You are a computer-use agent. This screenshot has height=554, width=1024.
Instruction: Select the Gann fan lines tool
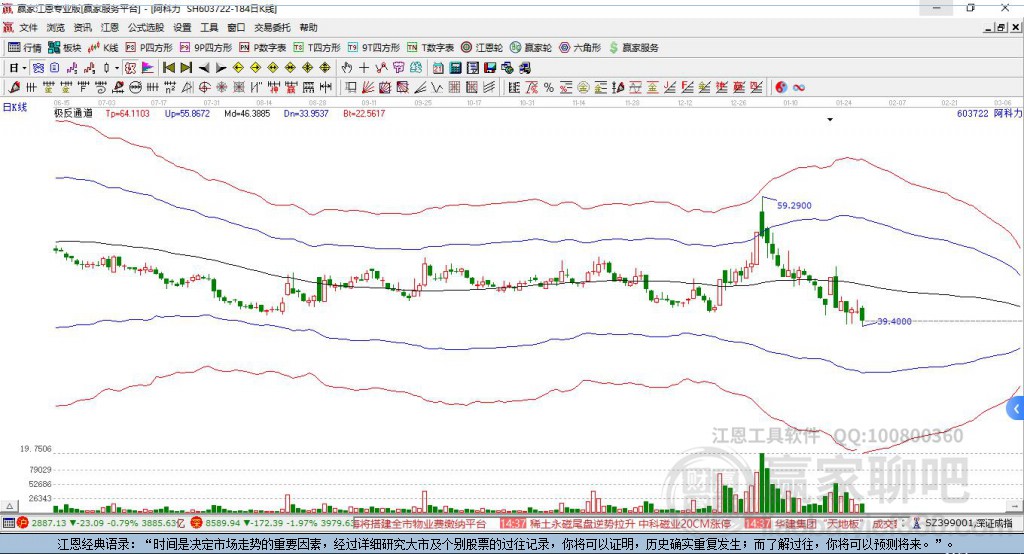click(367, 87)
